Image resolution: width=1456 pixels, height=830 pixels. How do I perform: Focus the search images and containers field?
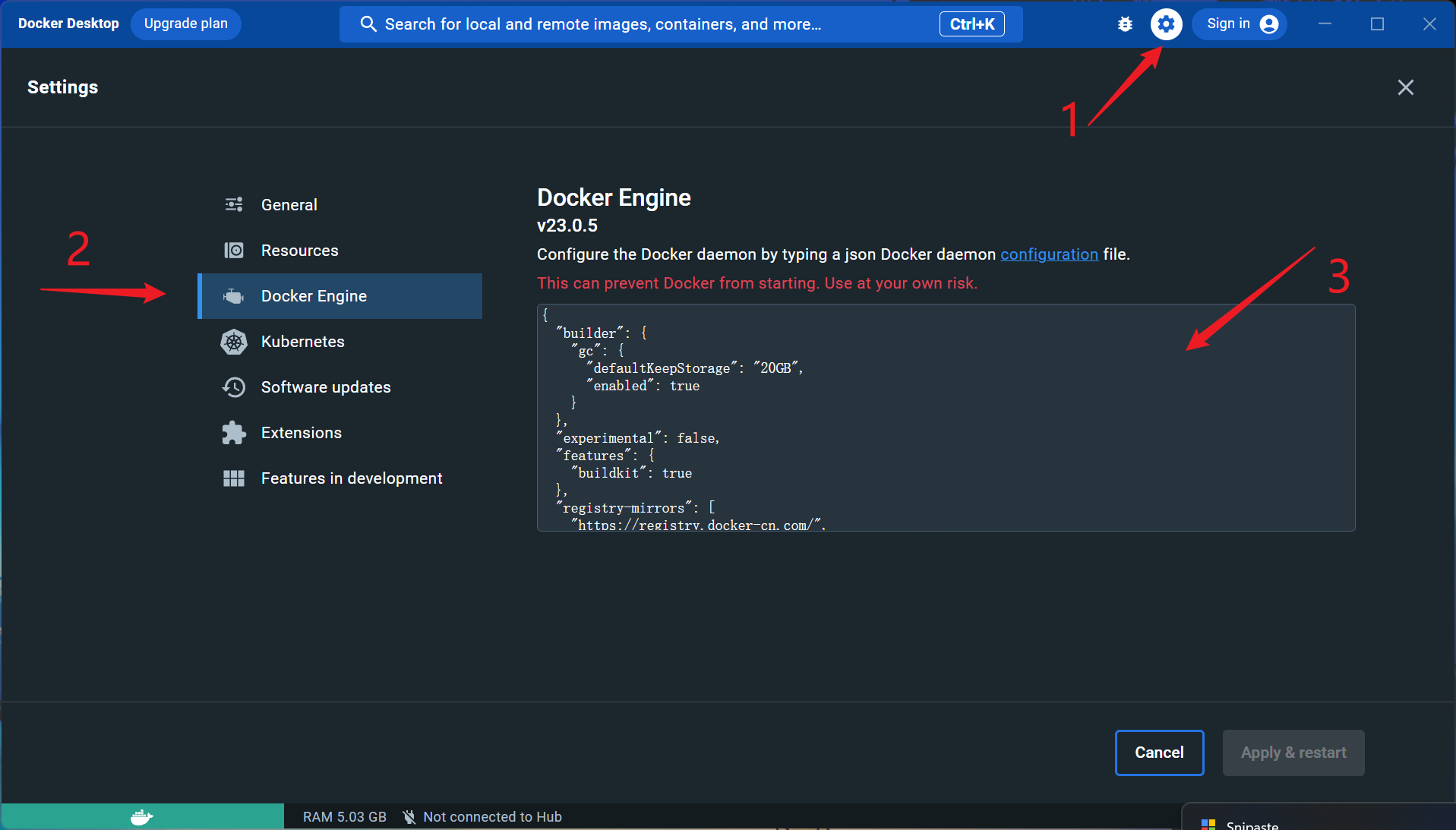click(x=681, y=24)
